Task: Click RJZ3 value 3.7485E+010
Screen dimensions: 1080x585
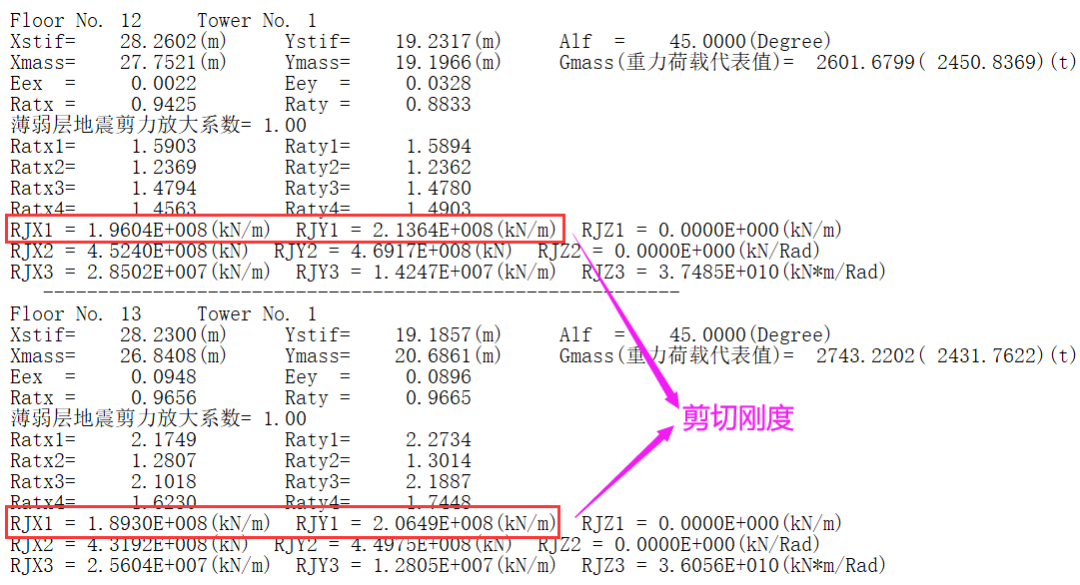Action: tap(718, 272)
